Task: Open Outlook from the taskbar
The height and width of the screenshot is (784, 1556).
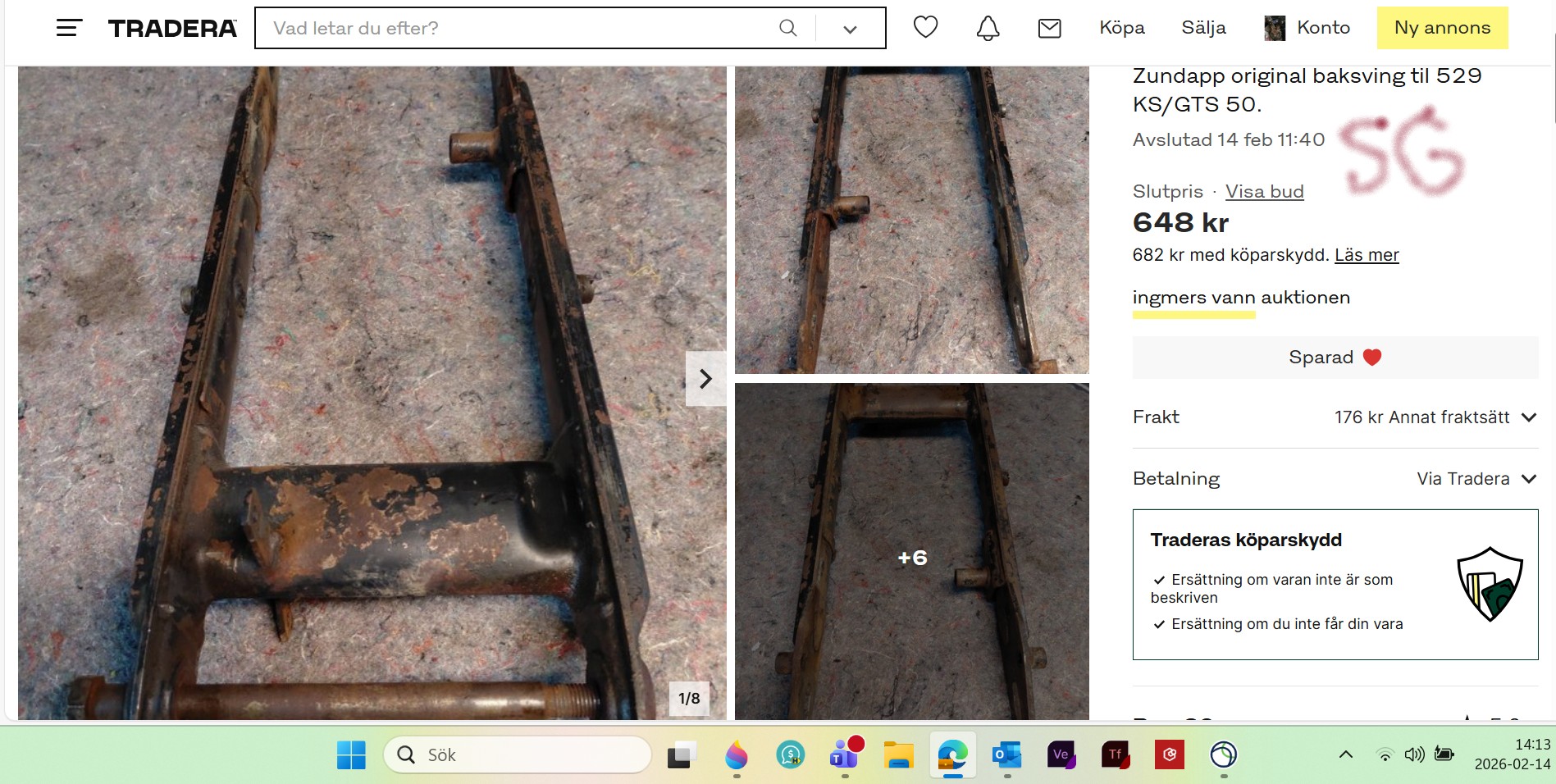Action: tap(1006, 754)
